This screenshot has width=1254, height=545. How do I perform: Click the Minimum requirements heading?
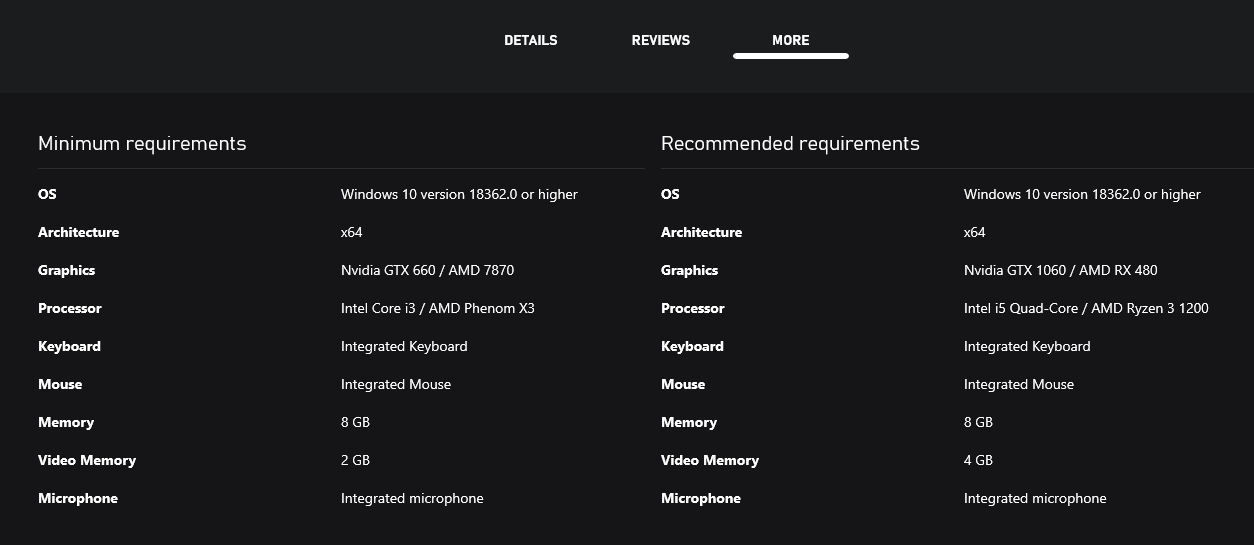[x=142, y=143]
